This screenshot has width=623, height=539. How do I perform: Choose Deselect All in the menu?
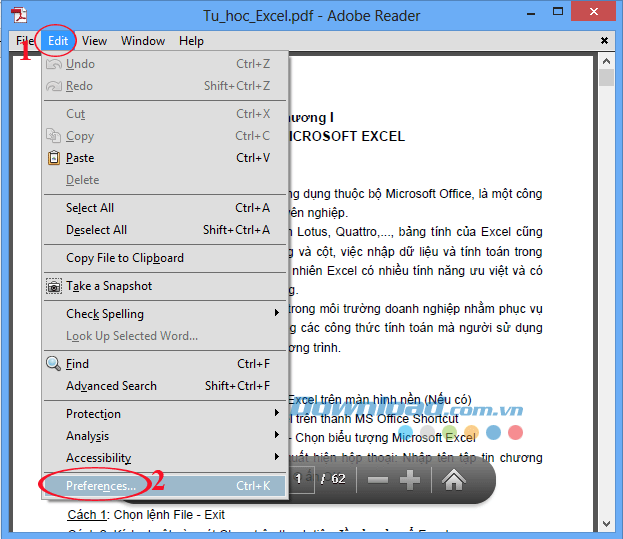coord(164,230)
